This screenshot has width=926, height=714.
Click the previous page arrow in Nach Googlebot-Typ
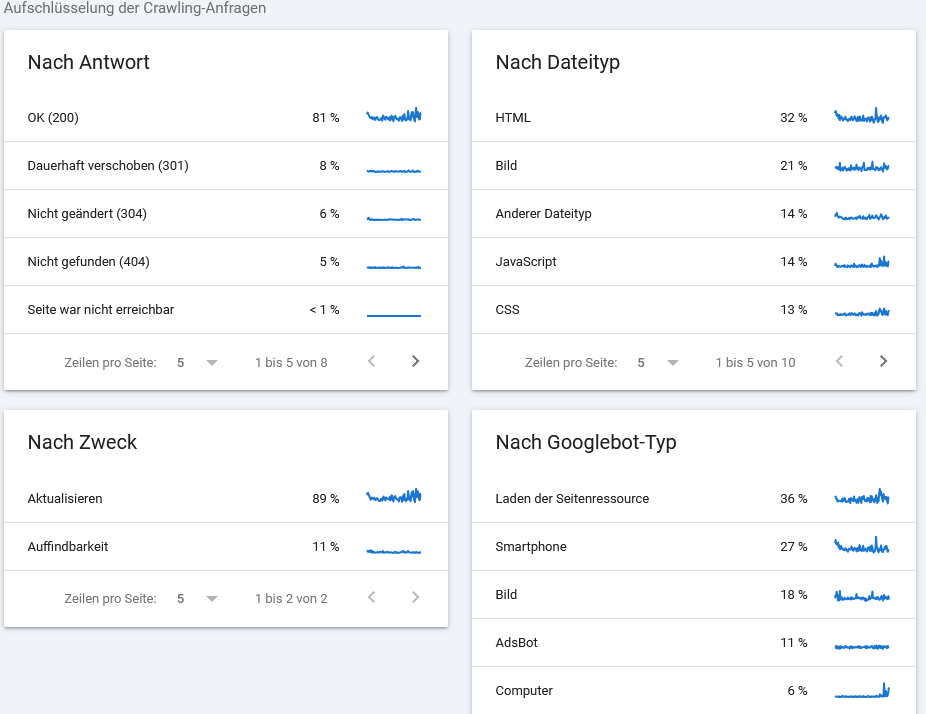tap(839, 710)
